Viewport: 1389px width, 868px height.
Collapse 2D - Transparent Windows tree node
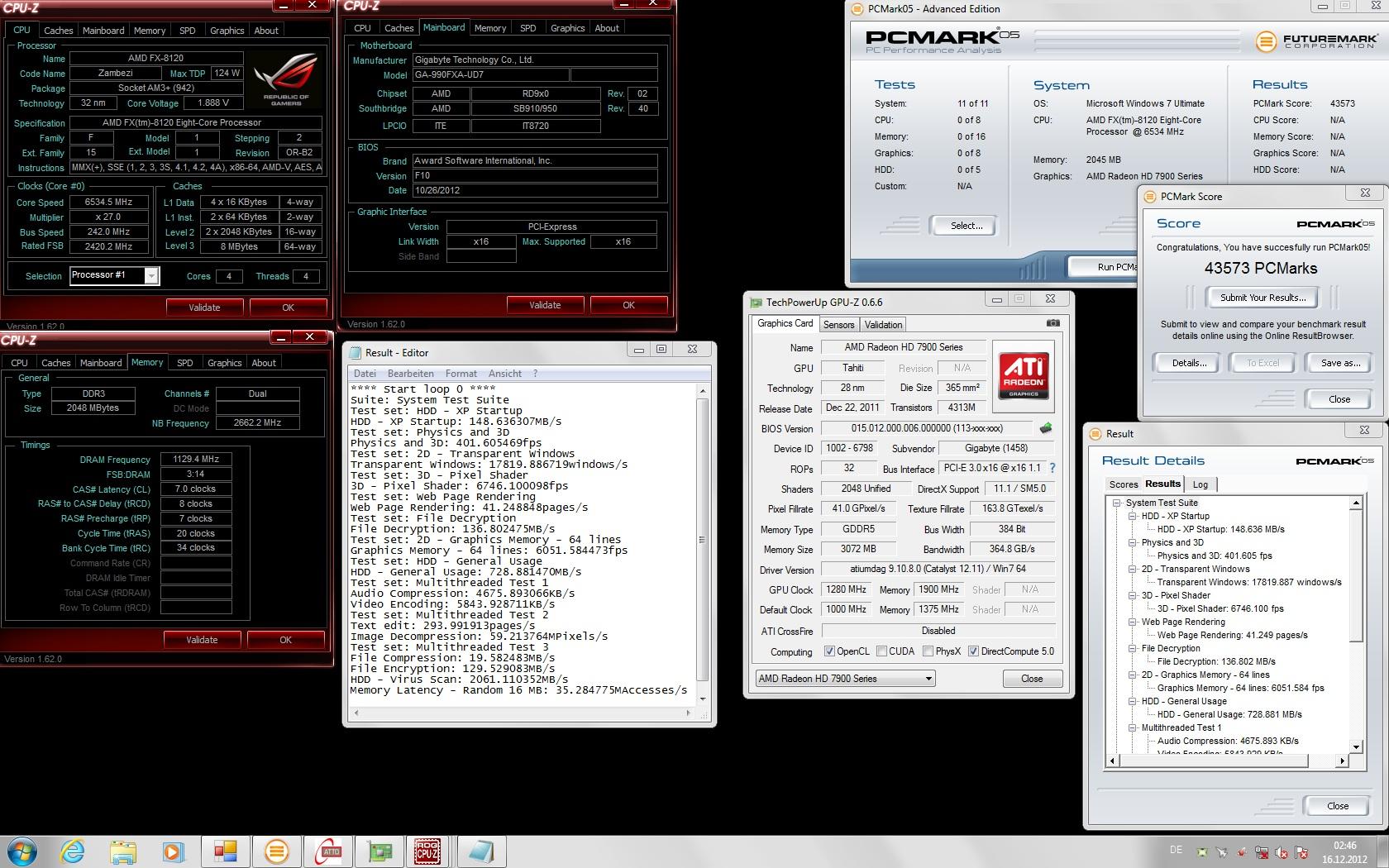click(x=1133, y=569)
